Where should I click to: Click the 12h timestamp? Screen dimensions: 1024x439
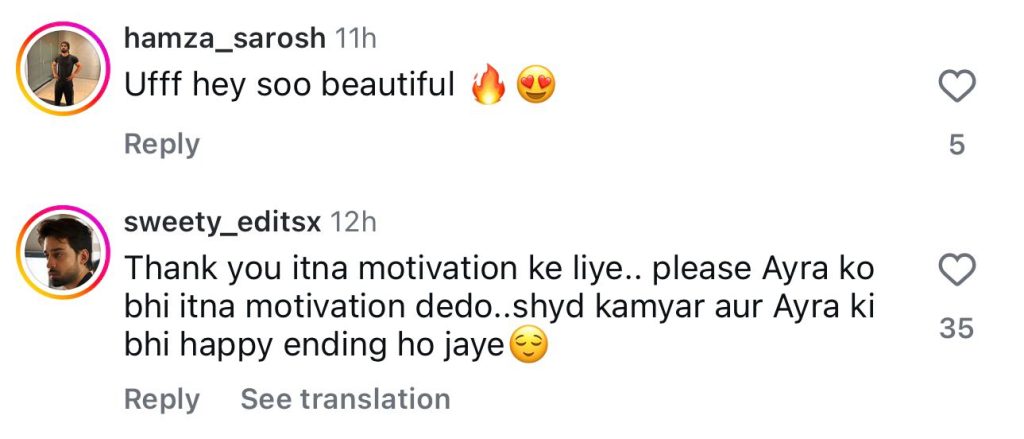[x=352, y=222]
